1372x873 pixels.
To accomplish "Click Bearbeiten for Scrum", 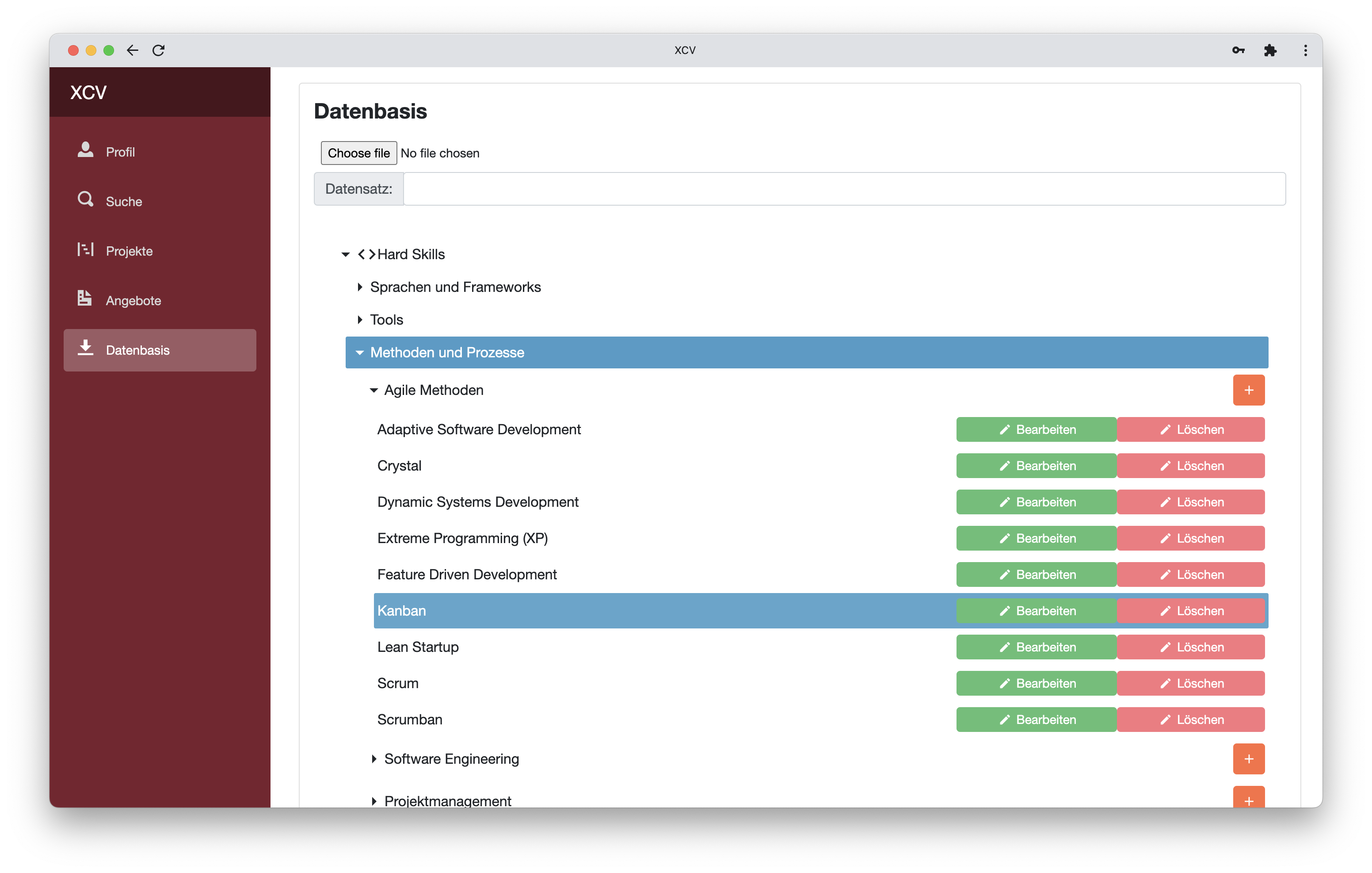I will point(1036,683).
